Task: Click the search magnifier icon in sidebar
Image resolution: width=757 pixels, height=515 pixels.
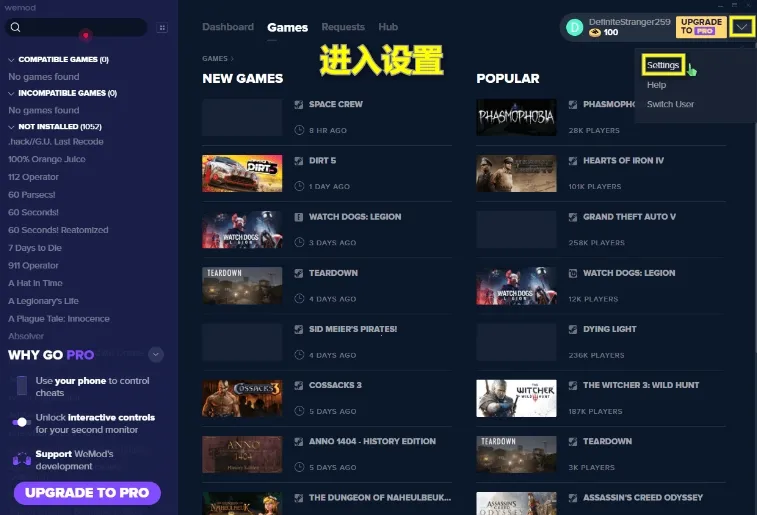Action: pyautogui.click(x=18, y=28)
